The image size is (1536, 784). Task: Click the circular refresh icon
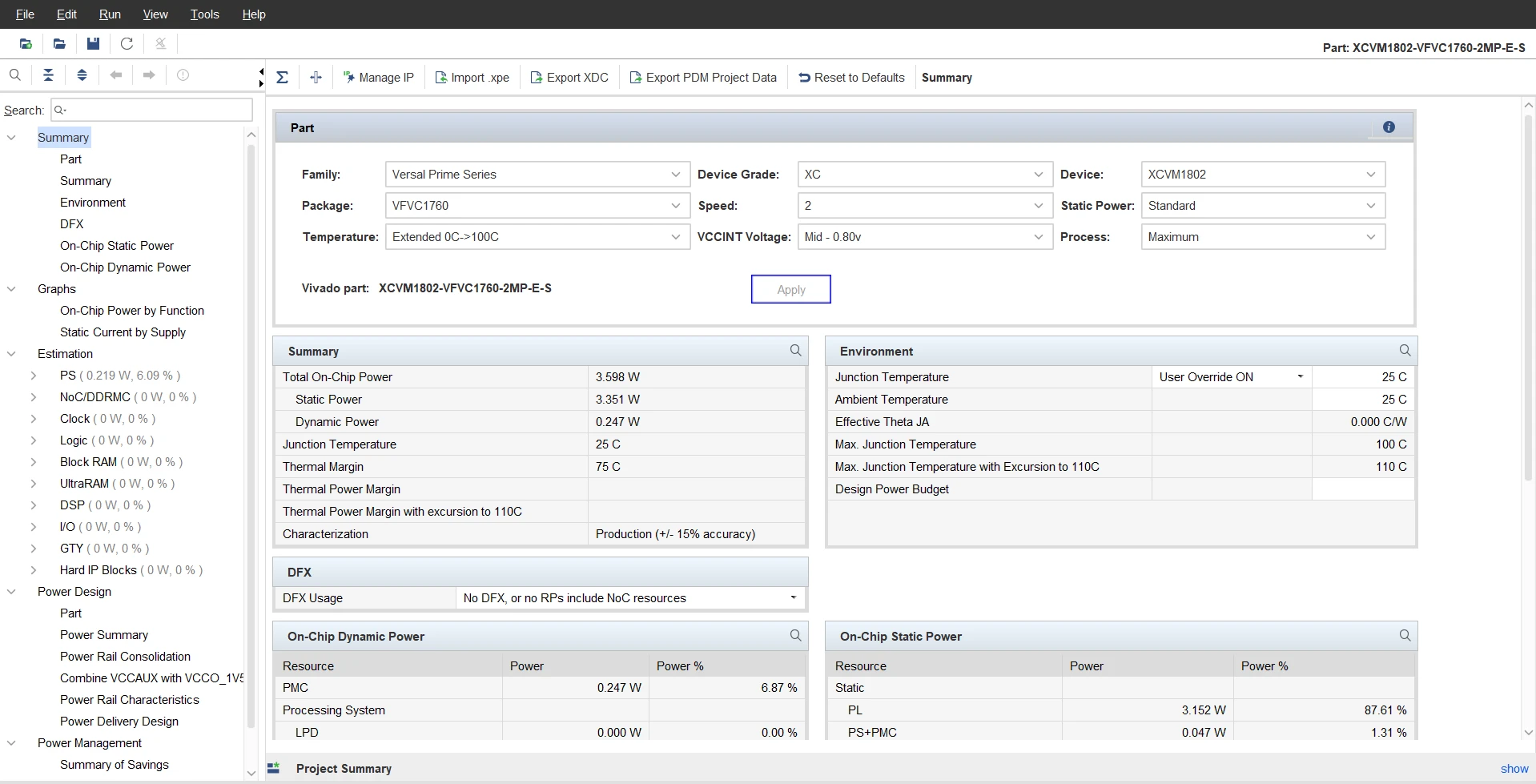pos(127,44)
